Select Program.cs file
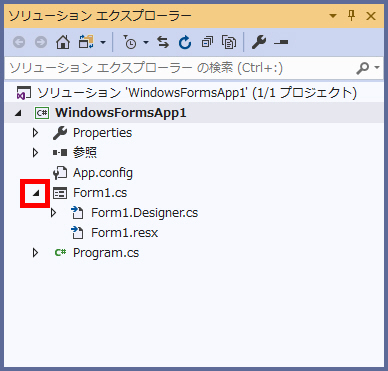 click(106, 253)
